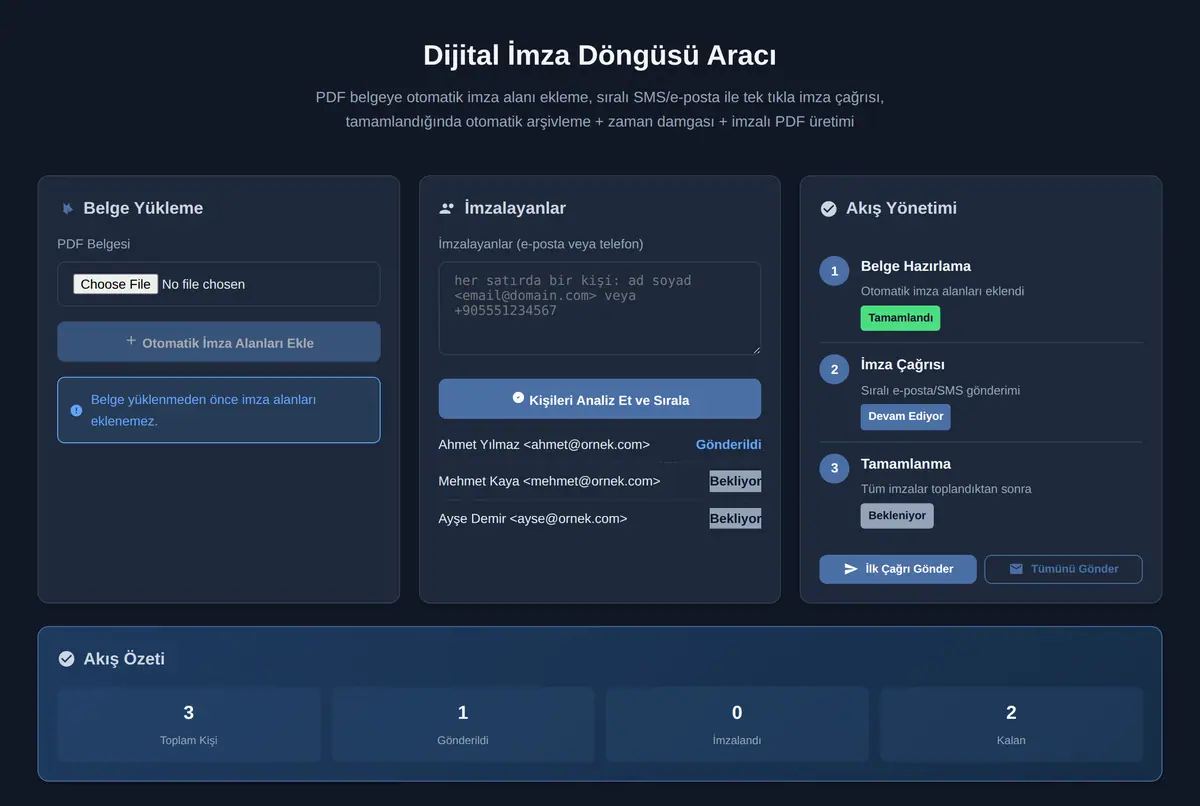Select Ayşe Demir signer row
Screen dimensions: 1200x806
pos(599,518)
